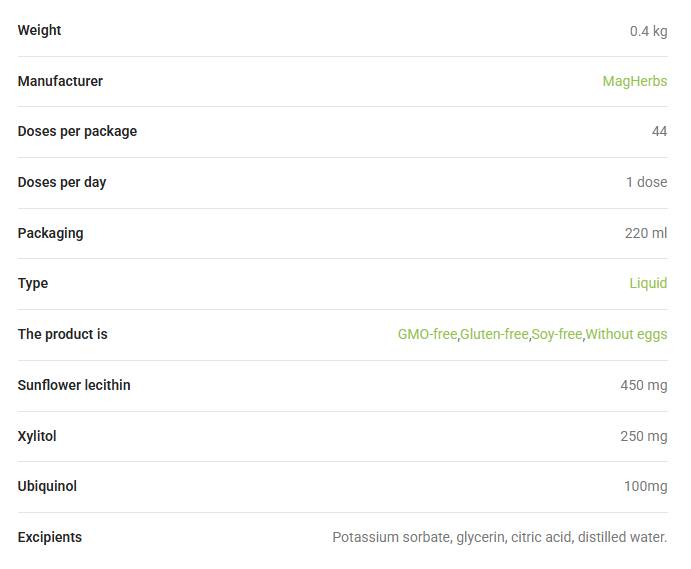Click the Sunflower lecithin label
The height and width of the screenshot is (569, 691).
74,385
